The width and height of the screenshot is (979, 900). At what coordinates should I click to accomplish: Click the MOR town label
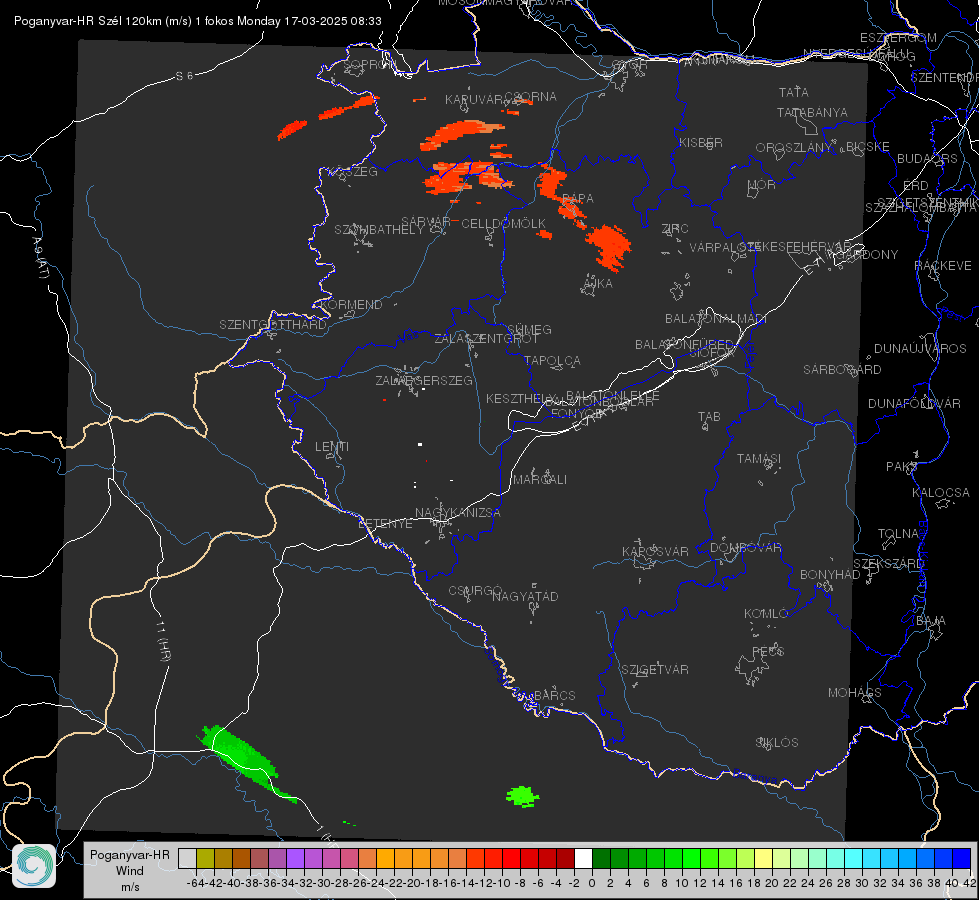point(761,184)
